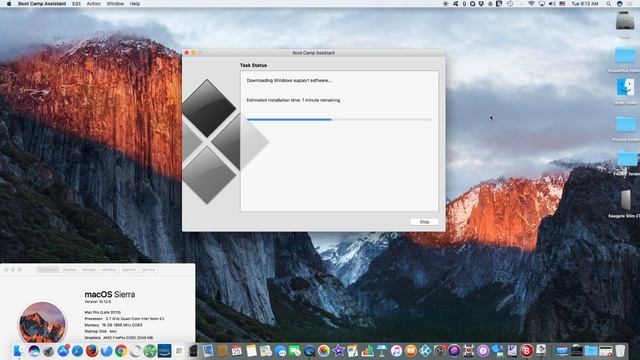Open the hard drive icon on desktop
Image resolution: width=640 pixels, height=360 pixels.
[625, 20]
